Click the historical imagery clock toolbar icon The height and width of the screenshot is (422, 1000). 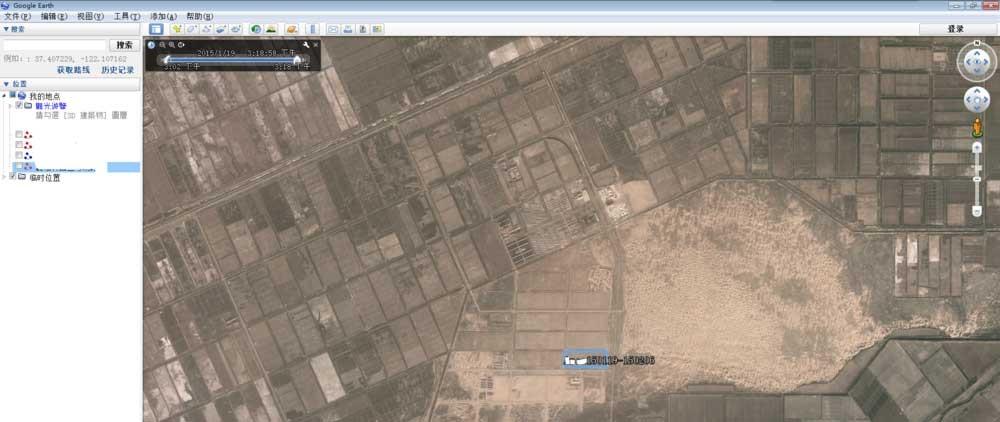pos(257,29)
